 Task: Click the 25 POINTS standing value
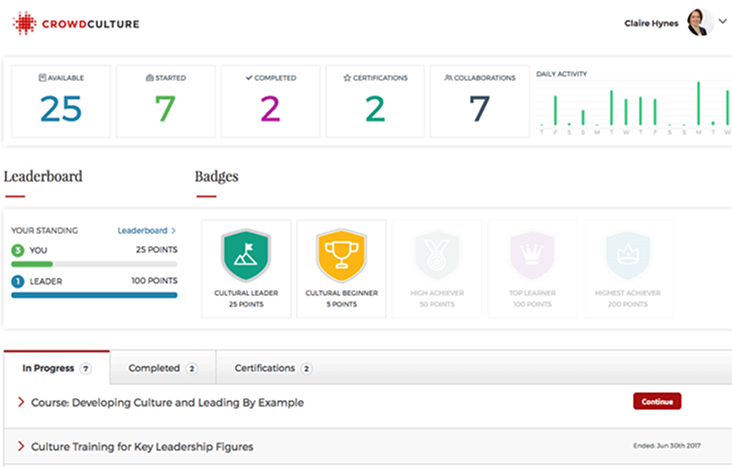pyautogui.click(x=156, y=250)
